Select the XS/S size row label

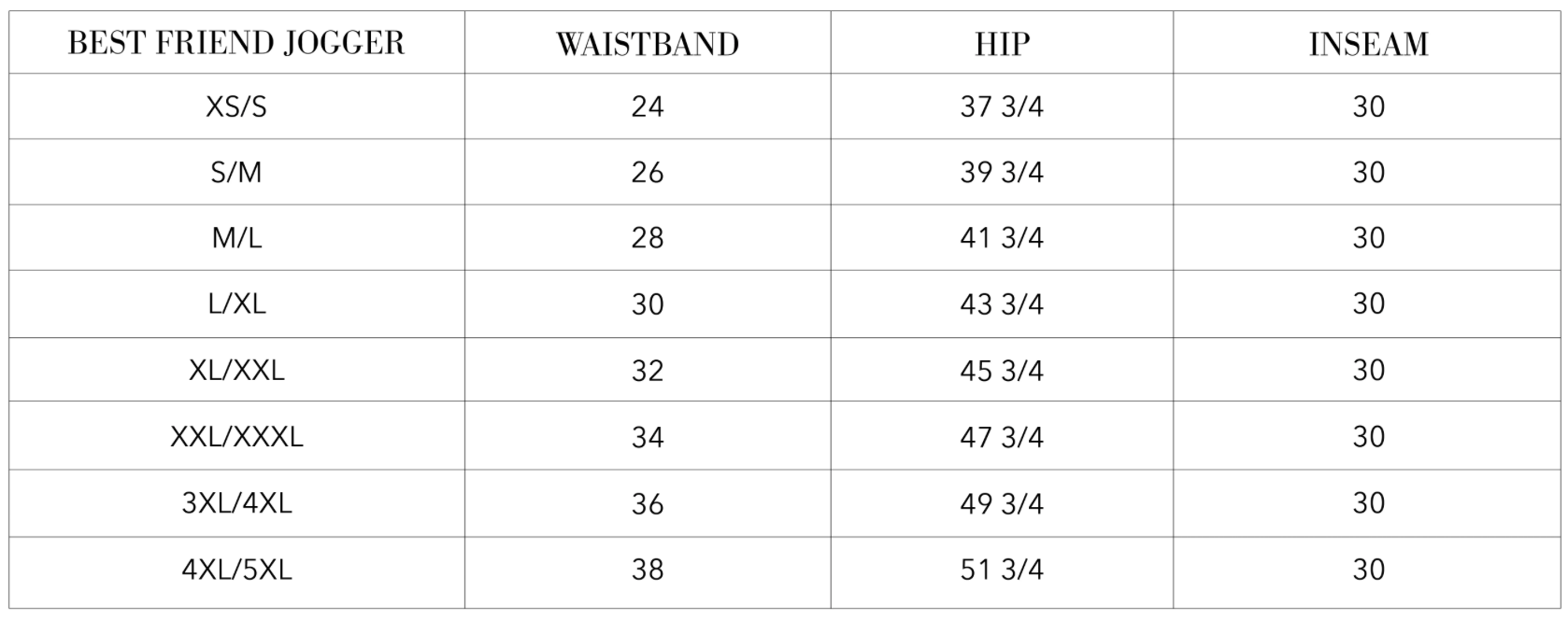236,106
